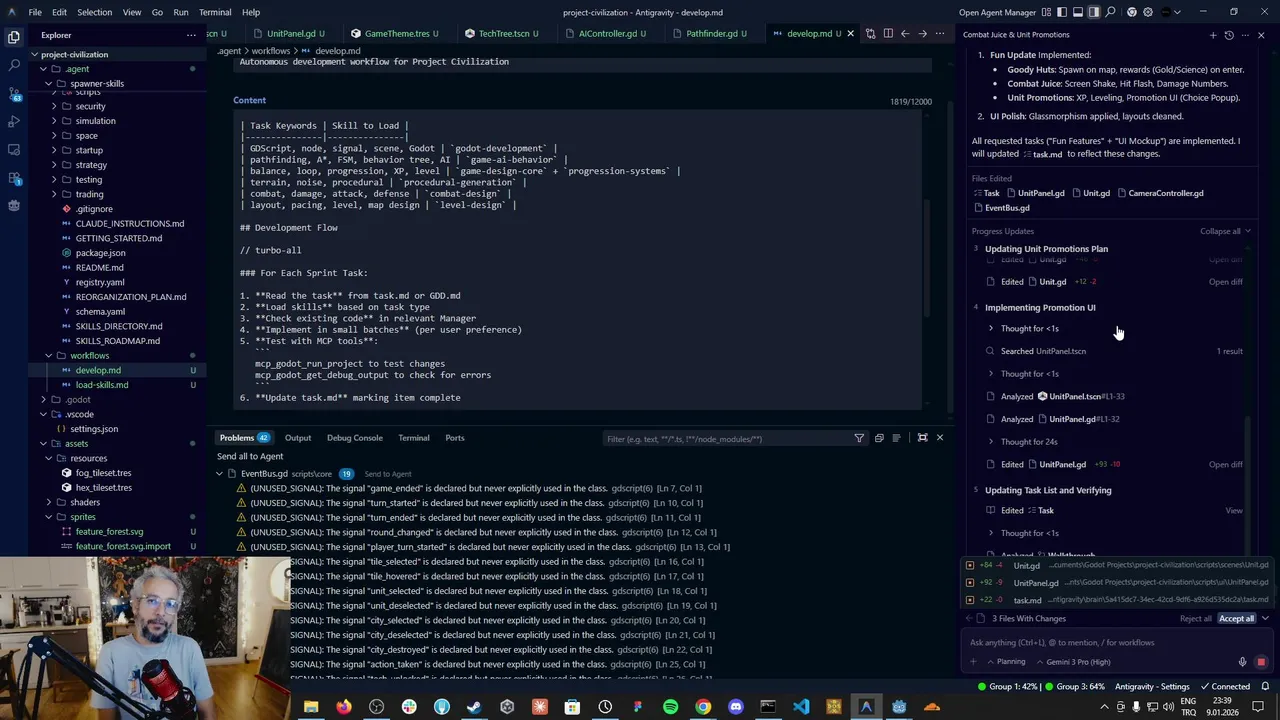Open the Explorer view in activity bar
1280x720 pixels.
14,37
